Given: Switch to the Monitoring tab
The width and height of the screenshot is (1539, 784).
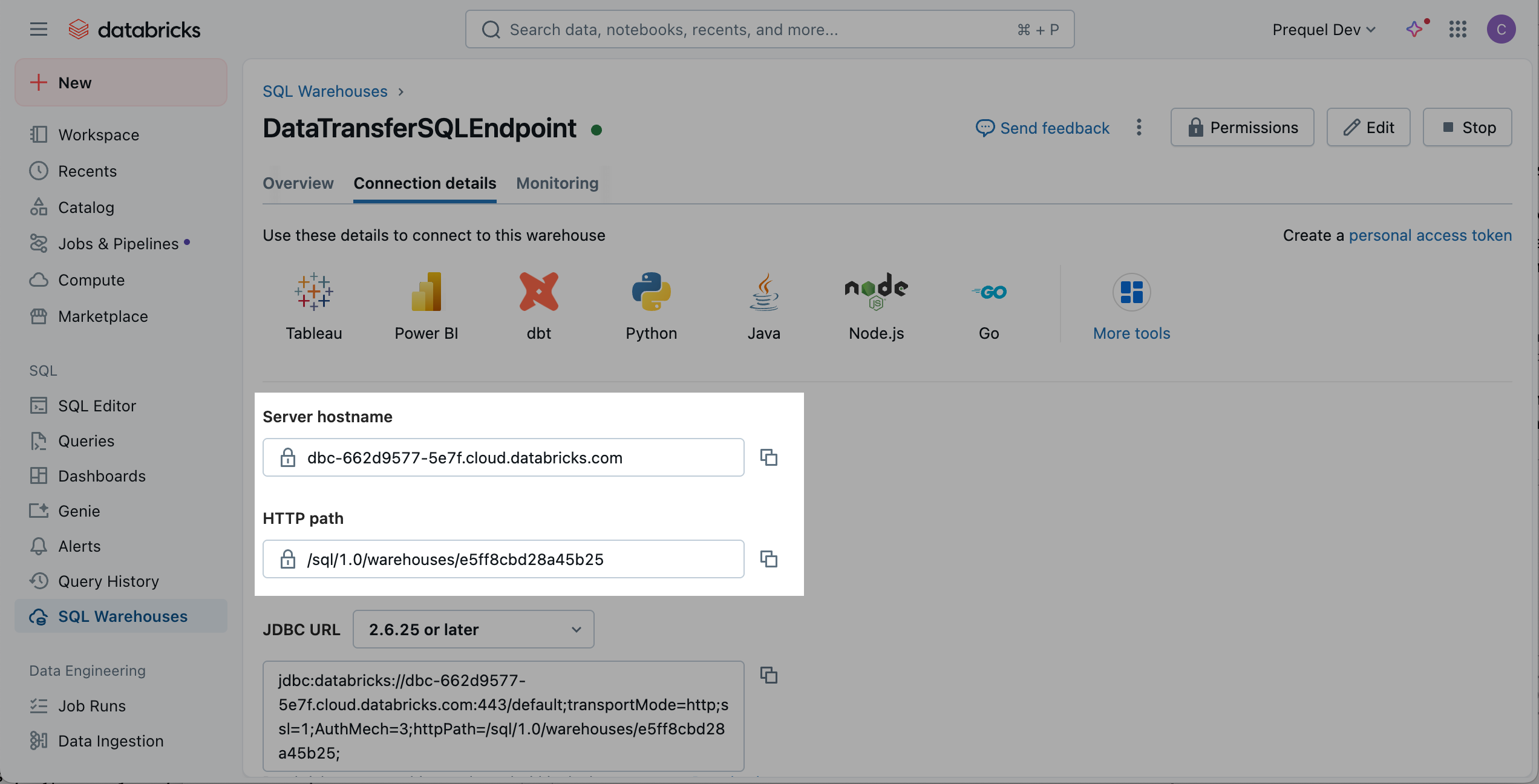Looking at the screenshot, I should point(557,183).
